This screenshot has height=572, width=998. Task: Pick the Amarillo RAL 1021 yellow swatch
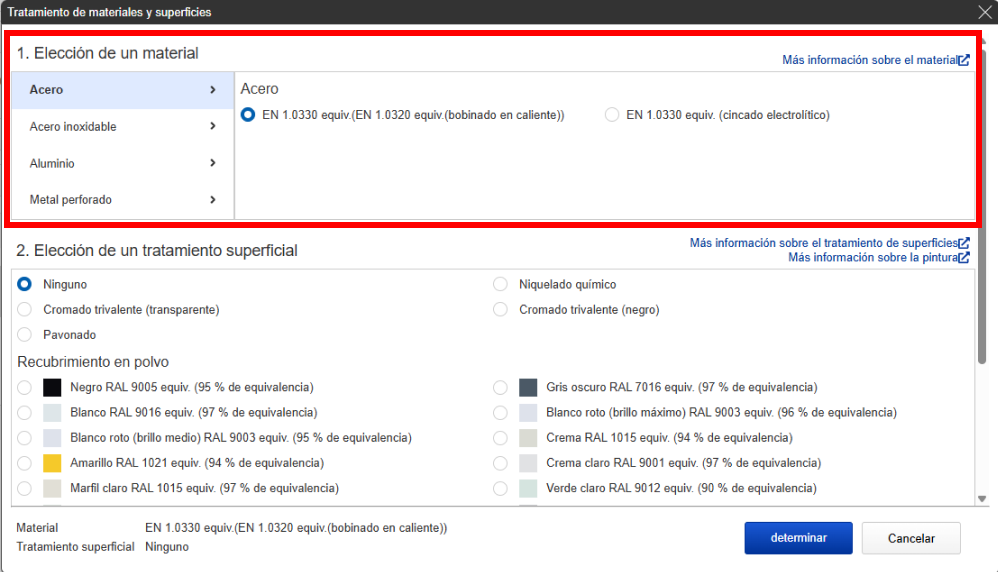pos(53,463)
